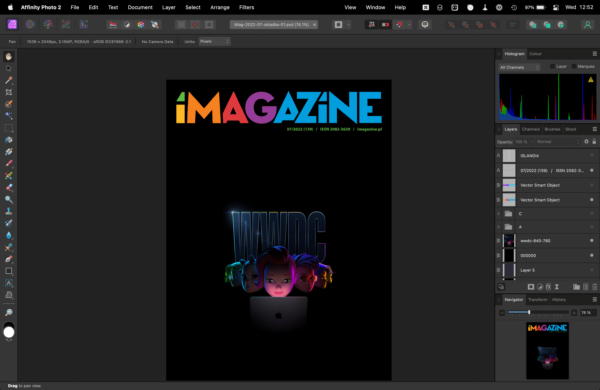Switch to Develop Persona

pos(48,24)
